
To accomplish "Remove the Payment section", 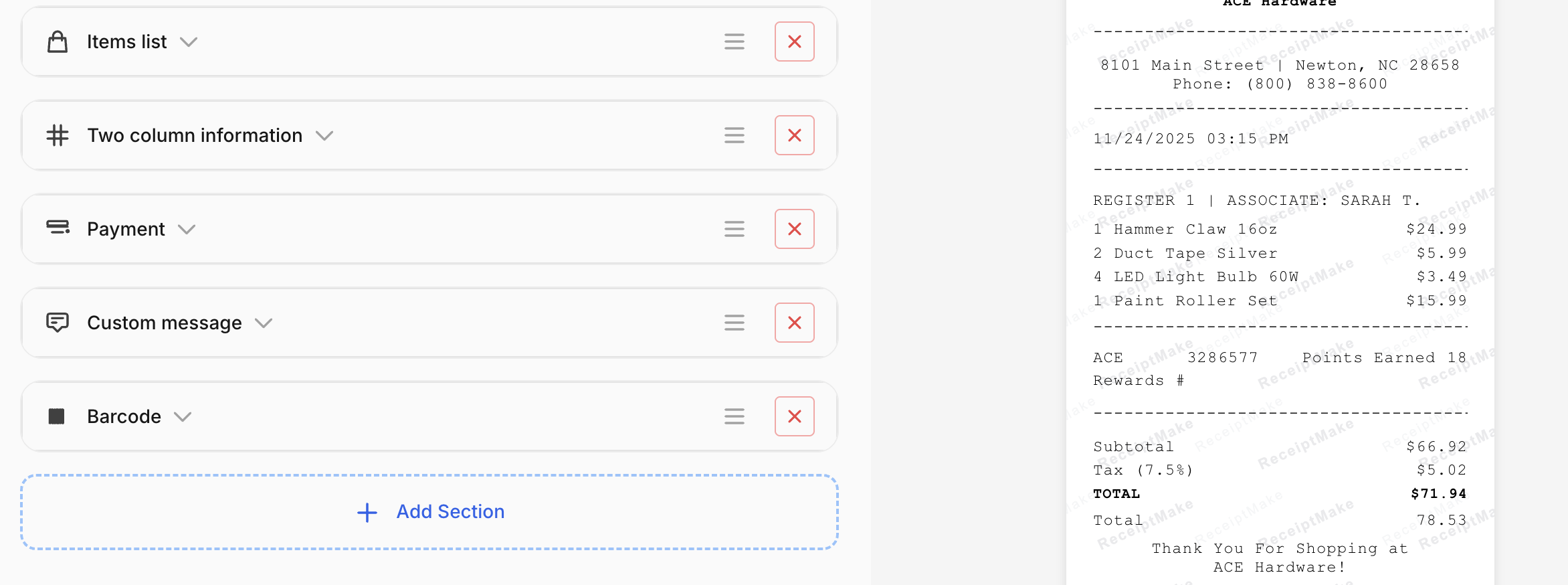I will pos(794,229).
